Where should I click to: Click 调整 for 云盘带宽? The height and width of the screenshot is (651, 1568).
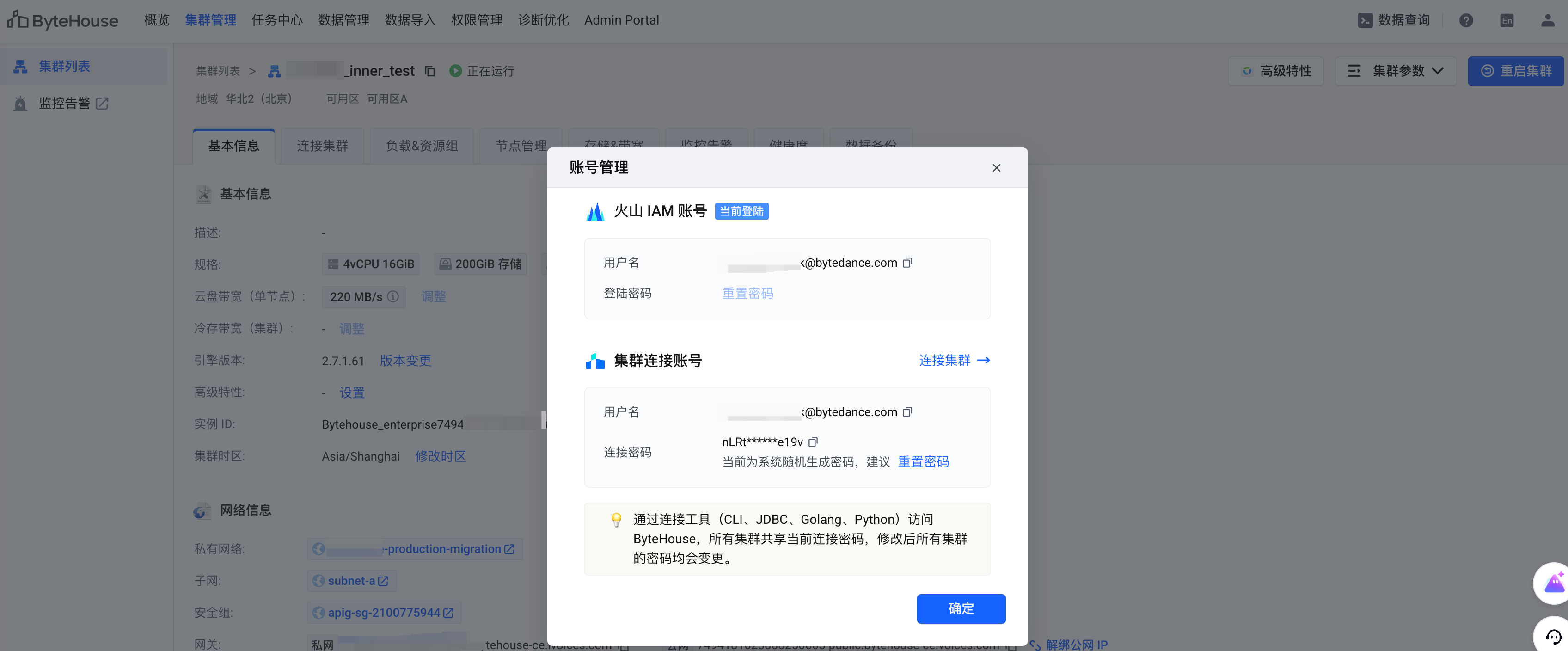point(434,296)
